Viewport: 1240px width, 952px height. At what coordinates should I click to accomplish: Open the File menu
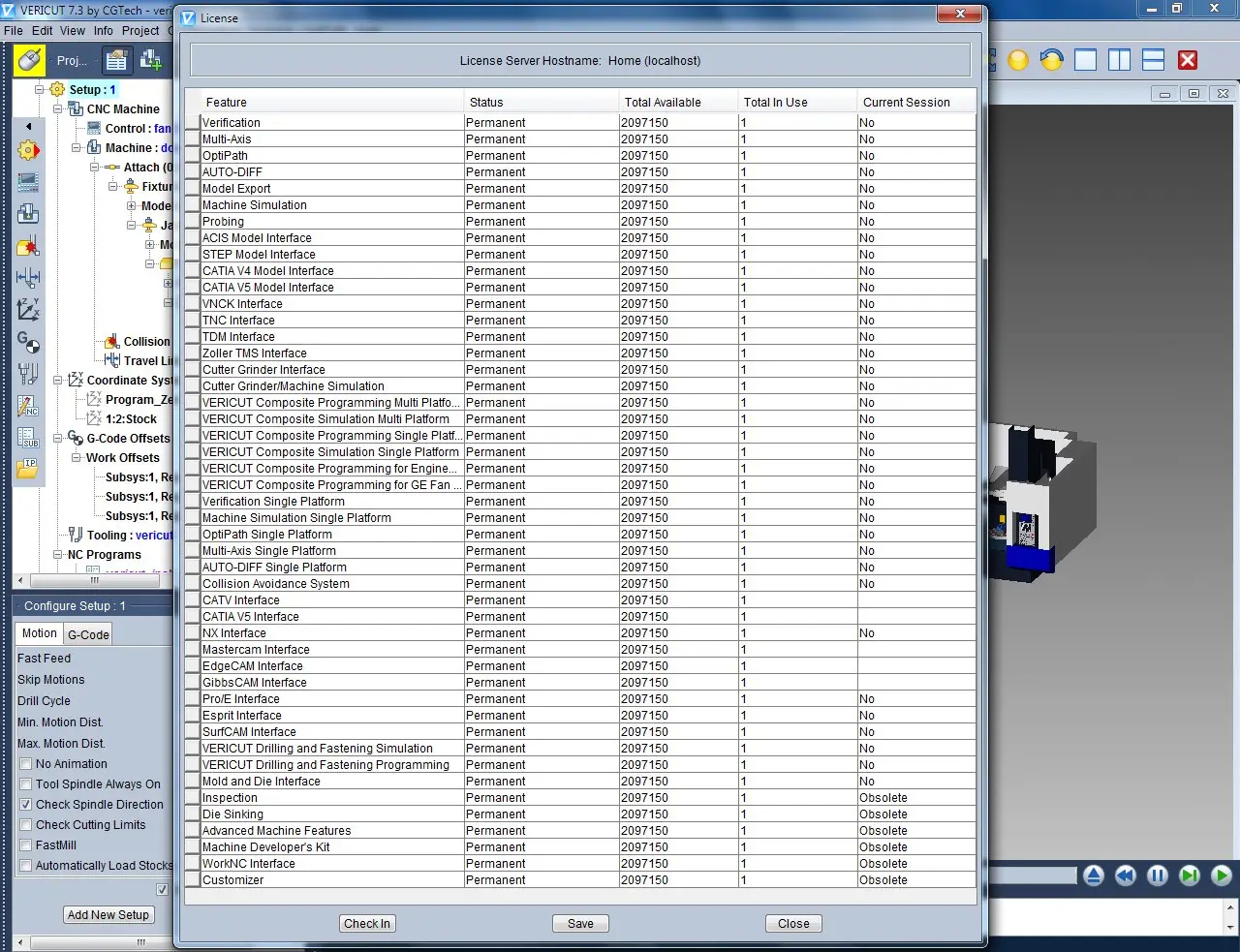(x=14, y=31)
